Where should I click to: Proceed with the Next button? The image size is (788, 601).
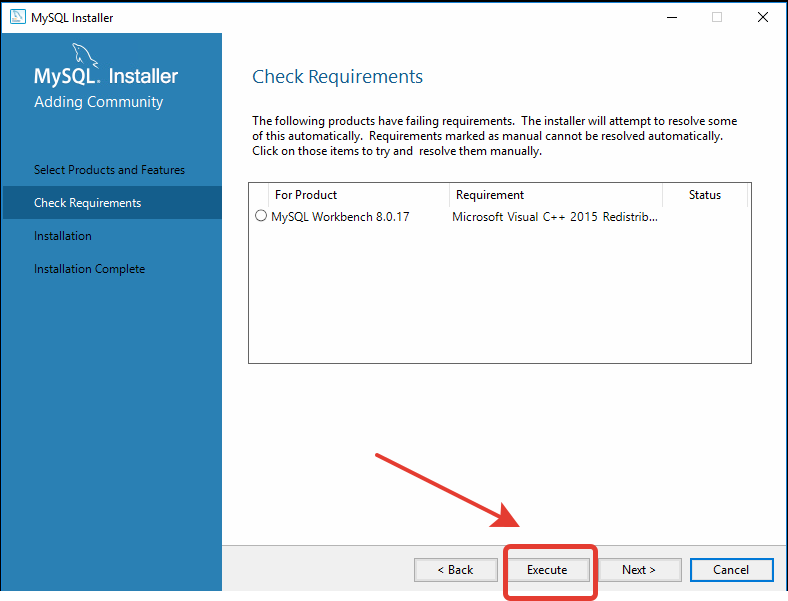click(639, 570)
